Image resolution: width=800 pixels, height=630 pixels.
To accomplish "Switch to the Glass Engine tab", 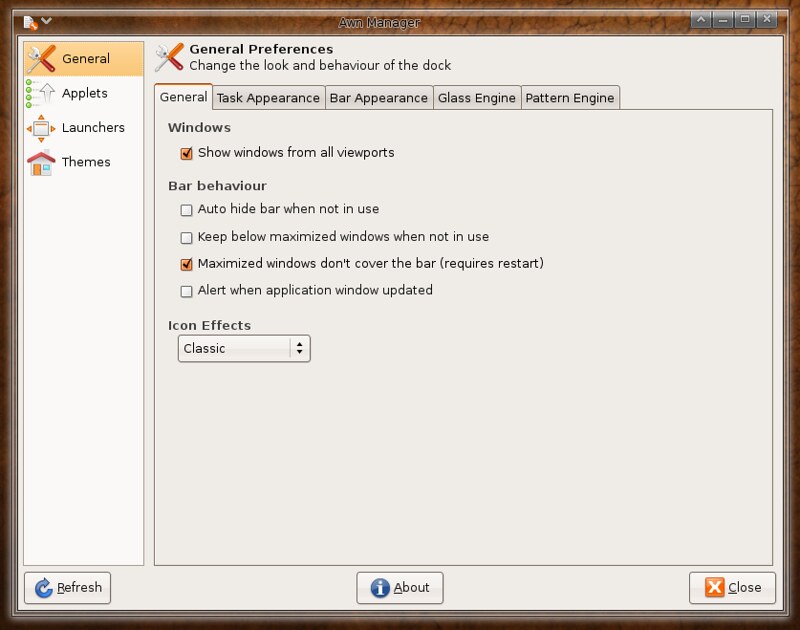I will pos(477,98).
